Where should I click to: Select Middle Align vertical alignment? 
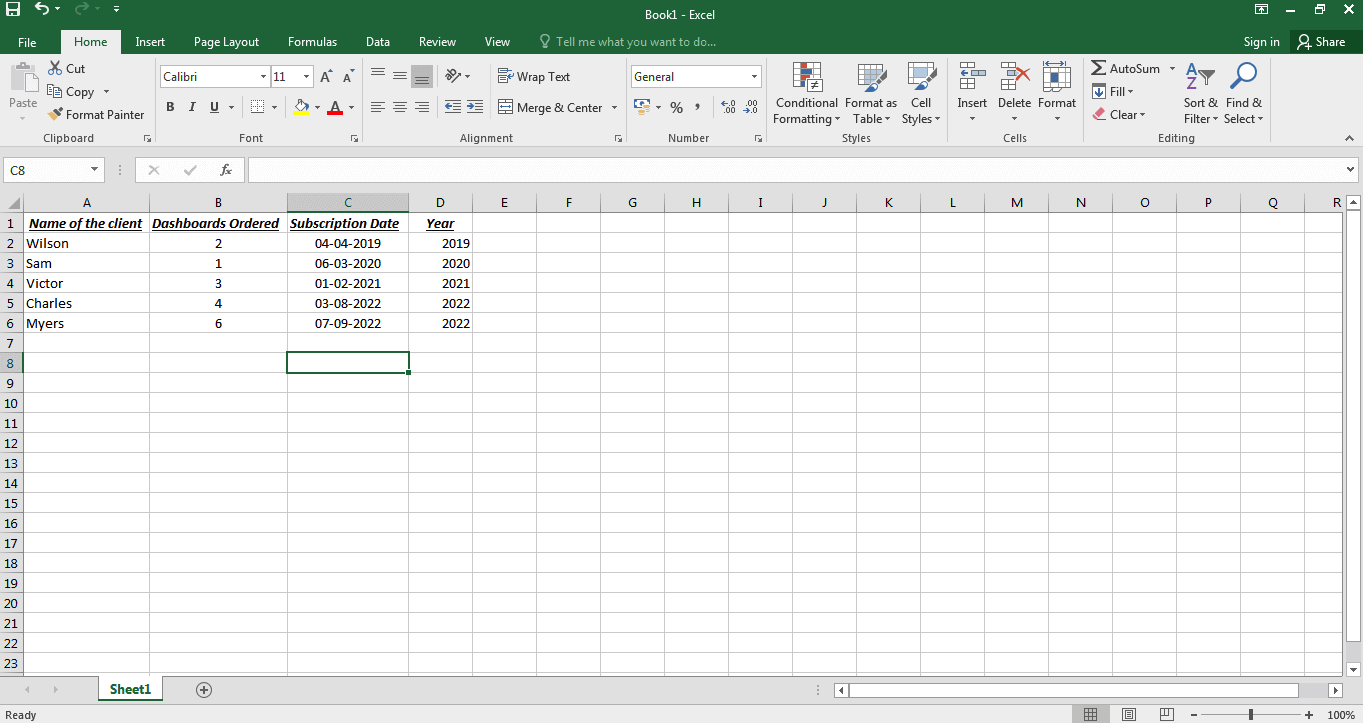[x=399, y=76]
